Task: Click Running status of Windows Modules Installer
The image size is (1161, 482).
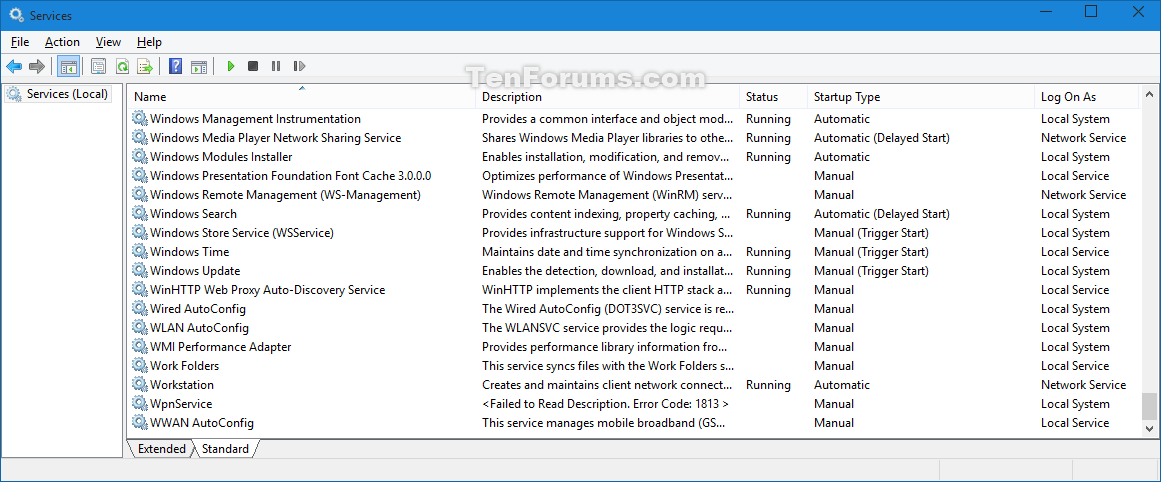Action: coord(768,157)
